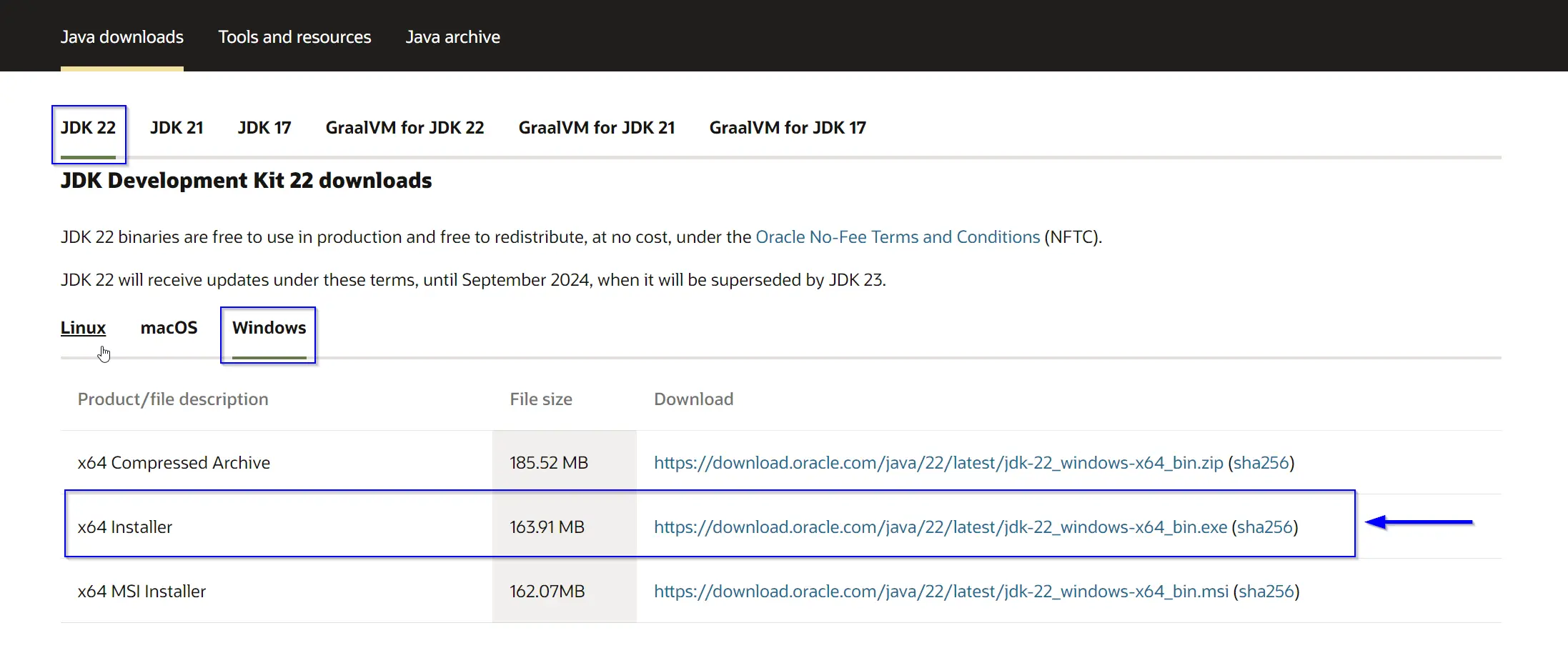Download the windows-x64_bin.zip archive link
This screenshot has height=663, width=1568.
pyautogui.click(x=938, y=463)
